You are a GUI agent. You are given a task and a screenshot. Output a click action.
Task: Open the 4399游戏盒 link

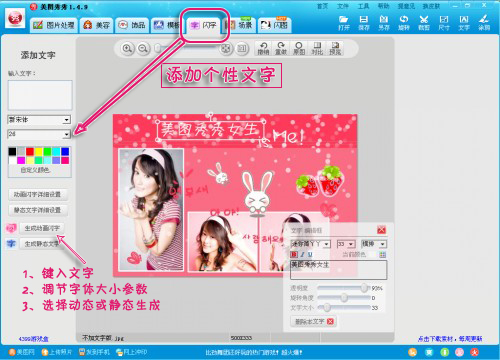pos(33,339)
